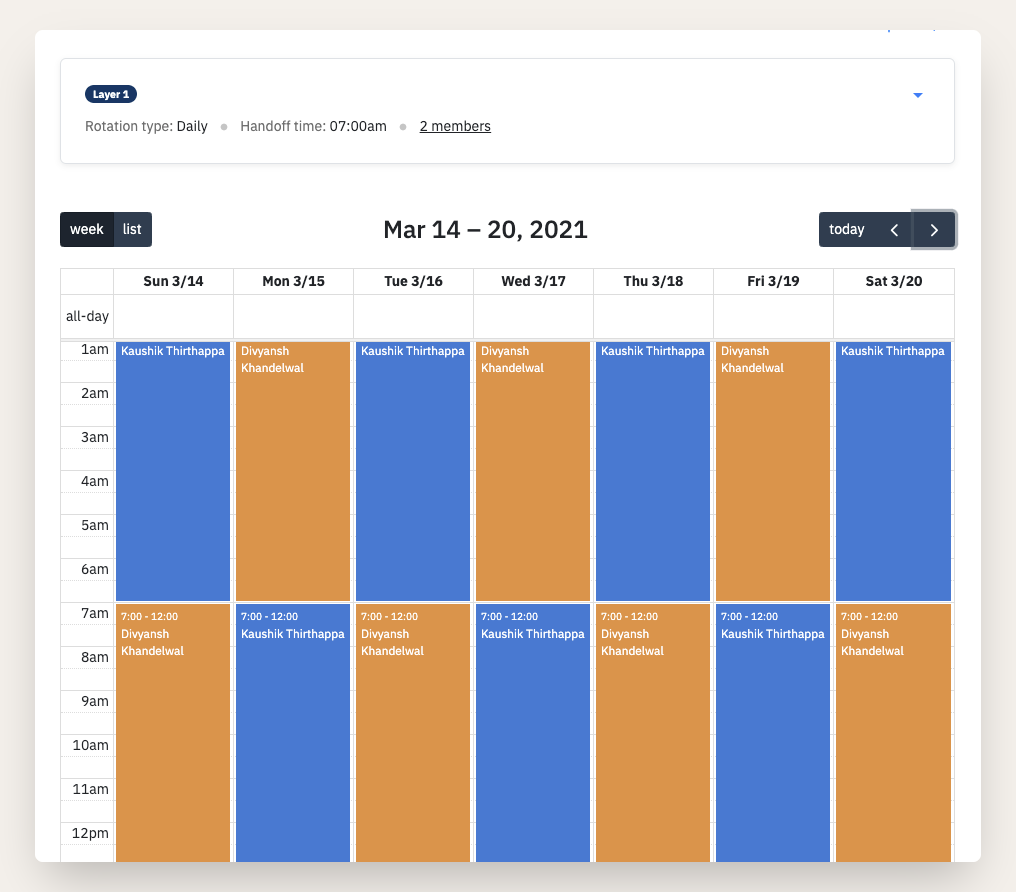Jump to today in the calendar
The width and height of the screenshot is (1016, 892).
[847, 229]
